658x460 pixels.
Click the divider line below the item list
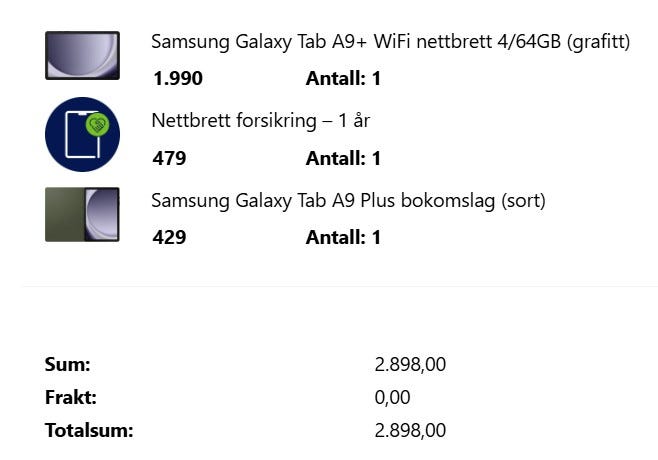(x=340, y=287)
